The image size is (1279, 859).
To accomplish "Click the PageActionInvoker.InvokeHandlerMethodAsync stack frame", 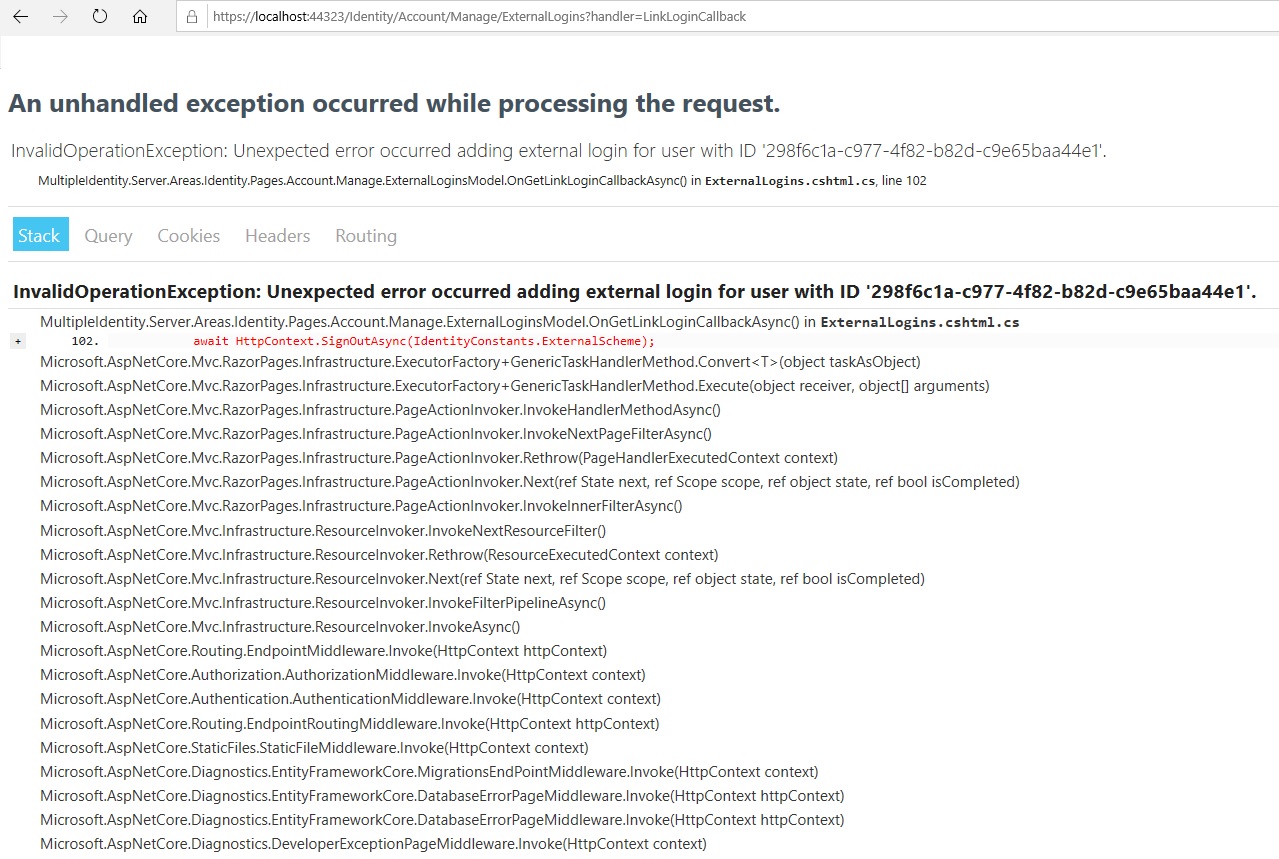I will click(x=380, y=409).
